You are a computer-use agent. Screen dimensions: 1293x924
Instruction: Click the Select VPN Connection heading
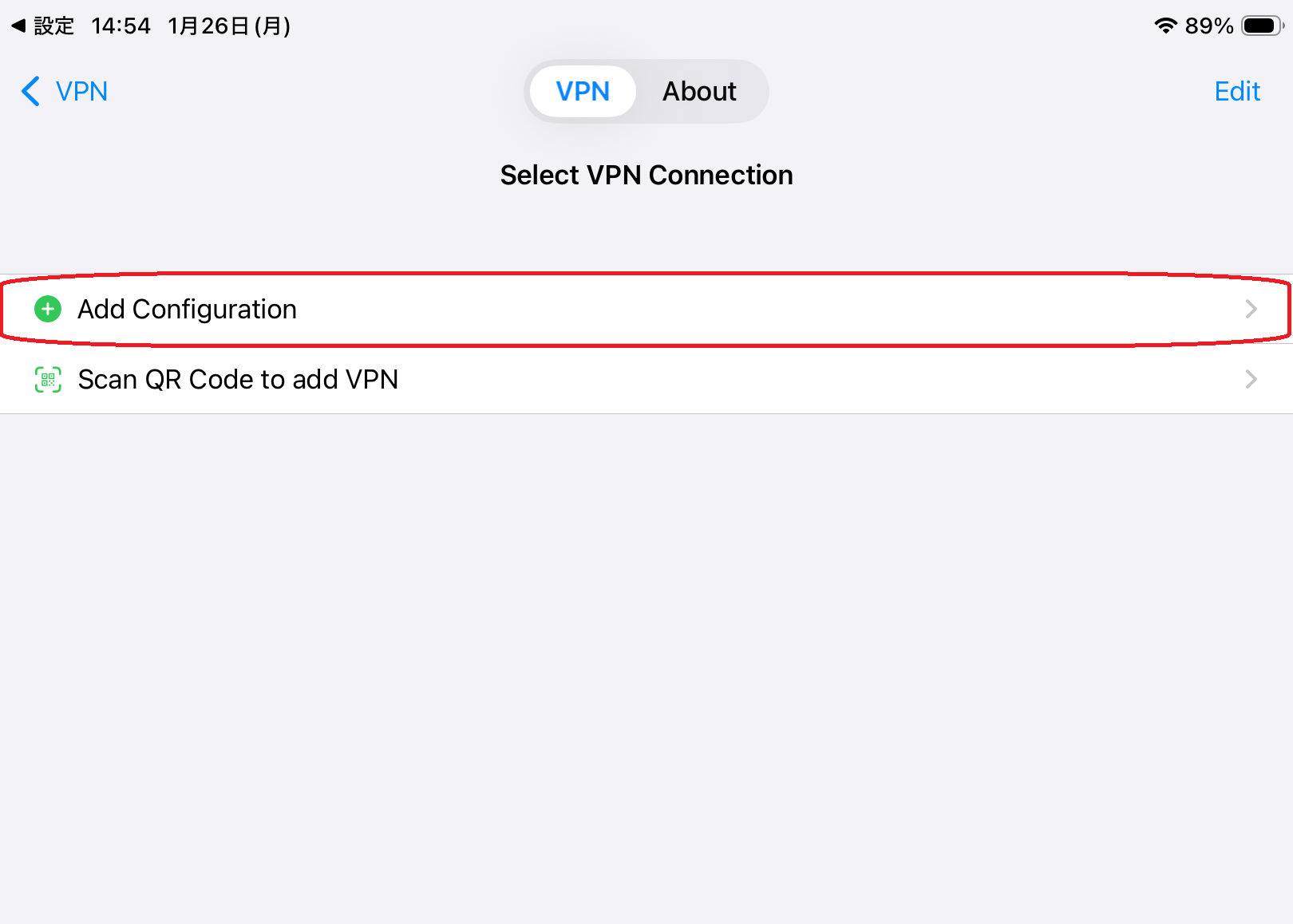[646, 175]
